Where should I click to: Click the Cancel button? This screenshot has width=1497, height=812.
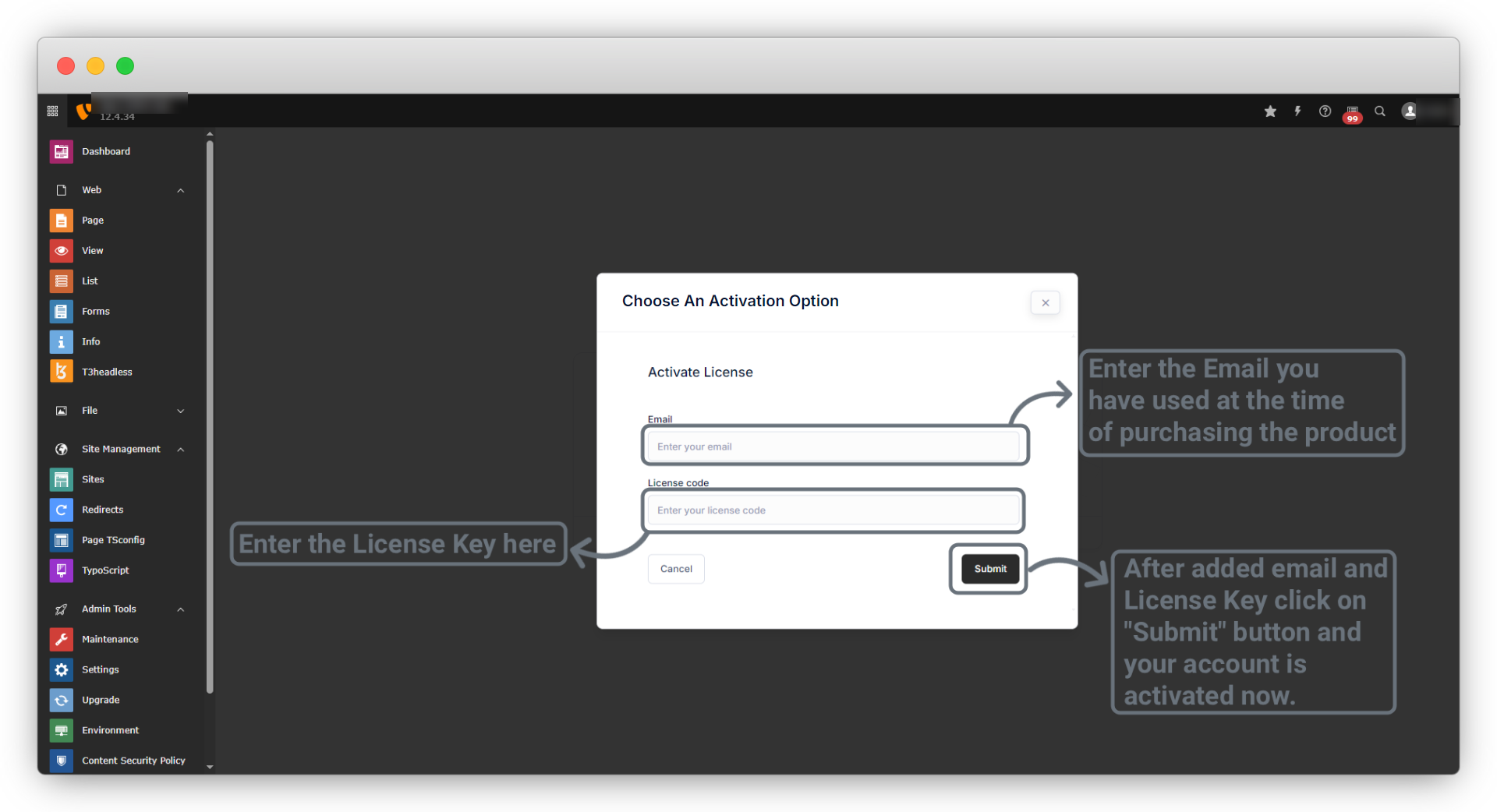(x=676, y=569)
